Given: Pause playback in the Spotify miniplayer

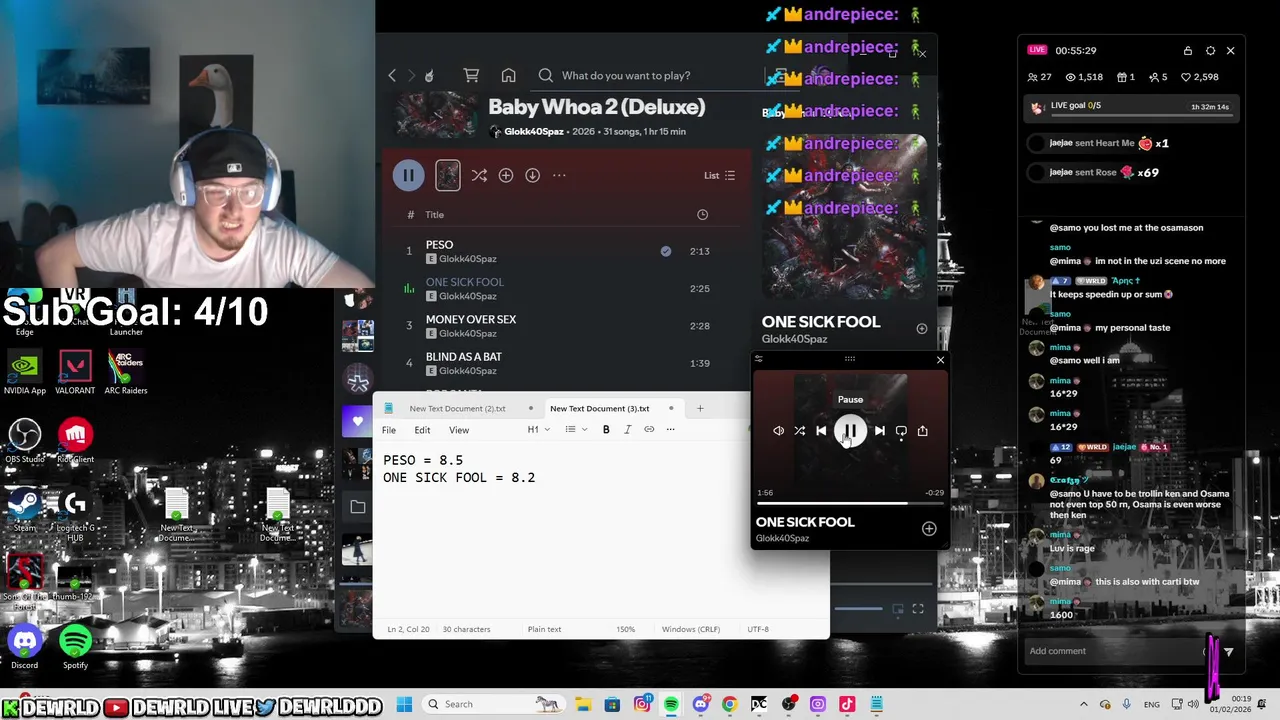Looking at the screenshot, I should pyautogui.click(x=850, y=431).
